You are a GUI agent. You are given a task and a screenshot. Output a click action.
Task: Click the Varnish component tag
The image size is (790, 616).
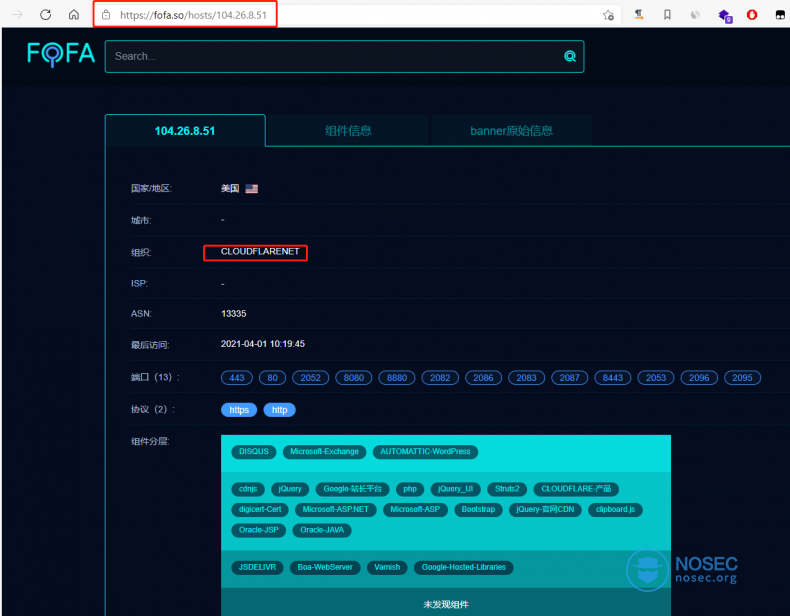point(387,568)
